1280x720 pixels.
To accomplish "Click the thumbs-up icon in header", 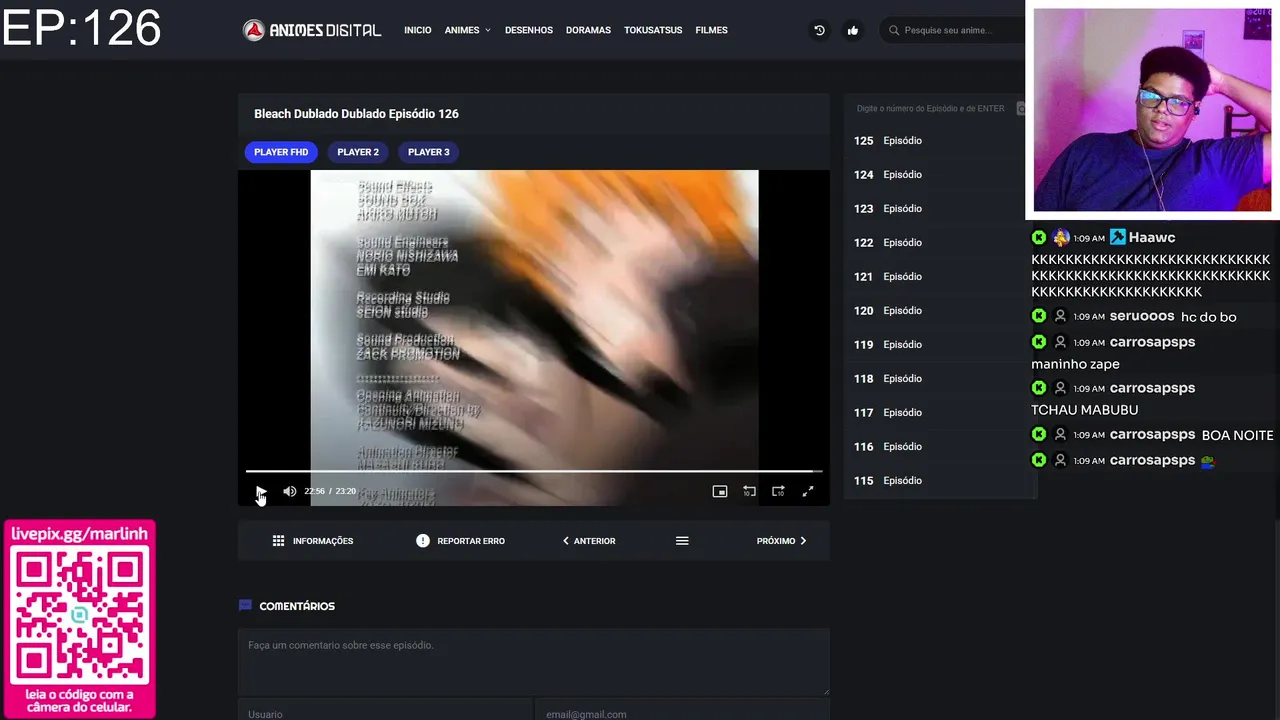I will point(852,30).
